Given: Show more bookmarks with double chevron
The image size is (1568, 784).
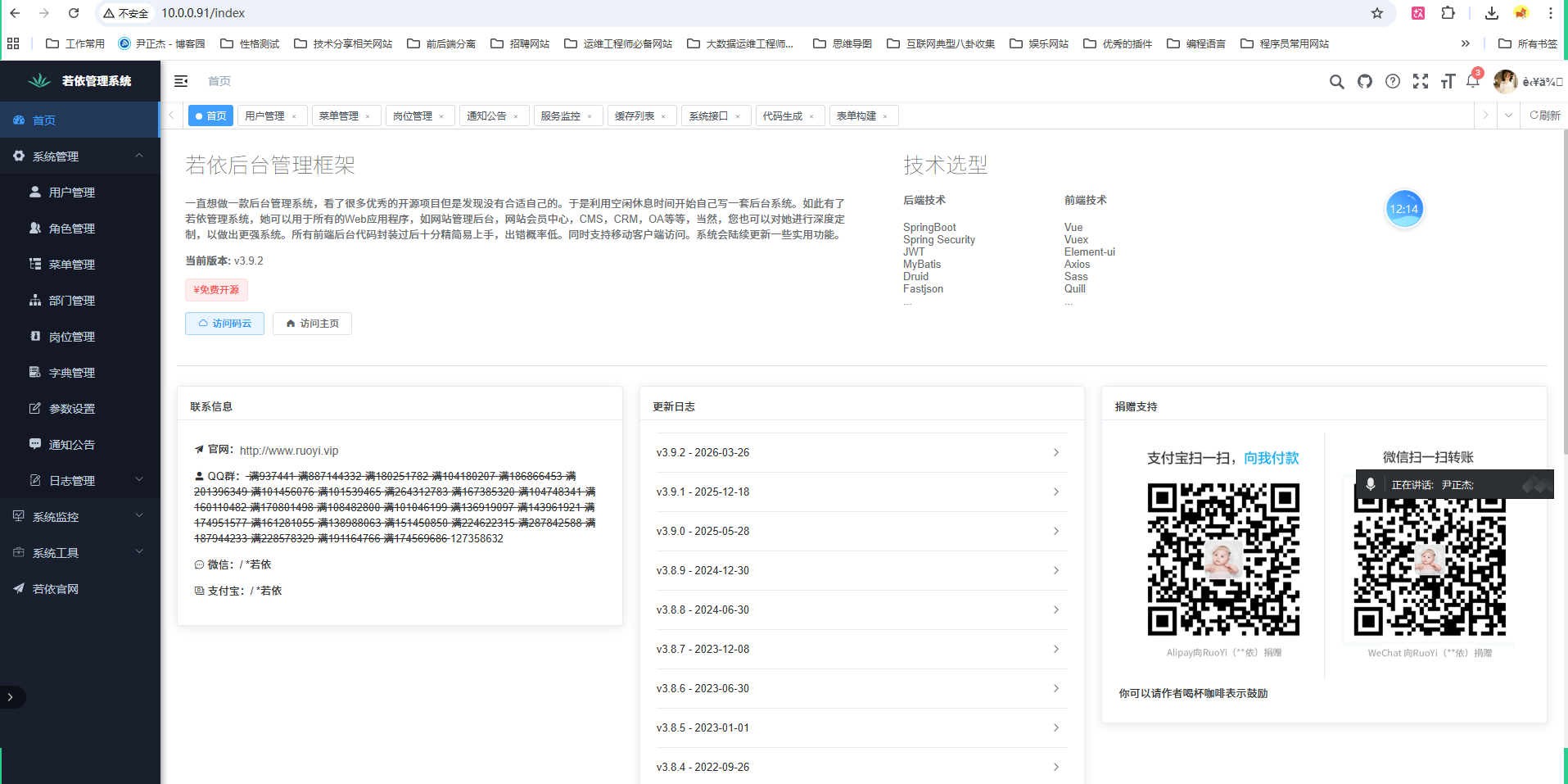Looking at the screenshot, I should click(x=1466, y=43).
